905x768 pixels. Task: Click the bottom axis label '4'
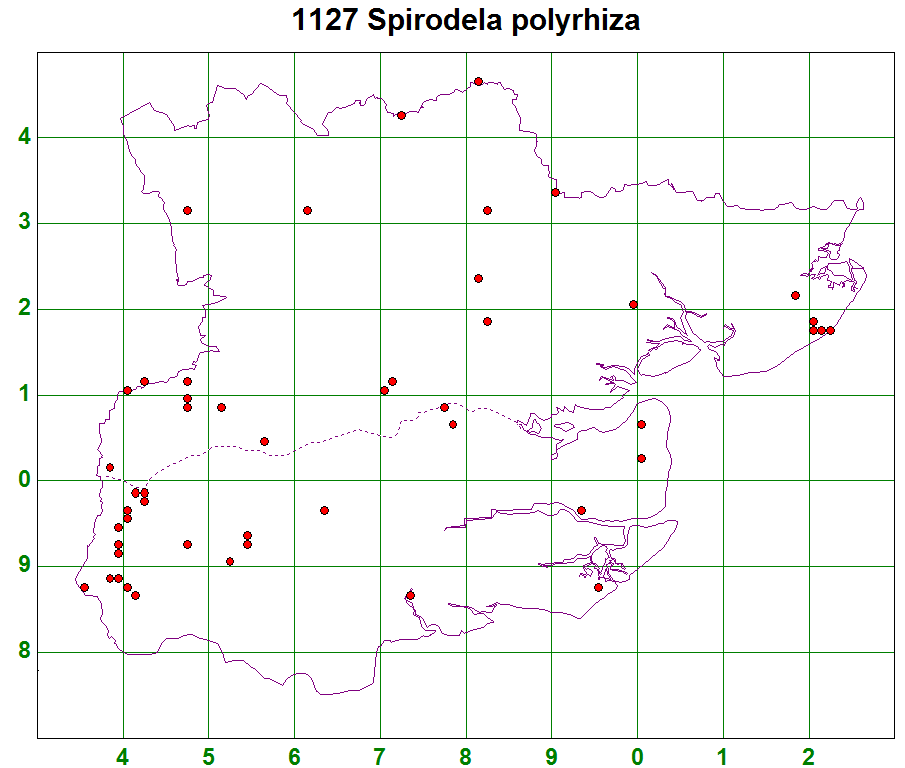pyautogui.click(x=123, y=756)
